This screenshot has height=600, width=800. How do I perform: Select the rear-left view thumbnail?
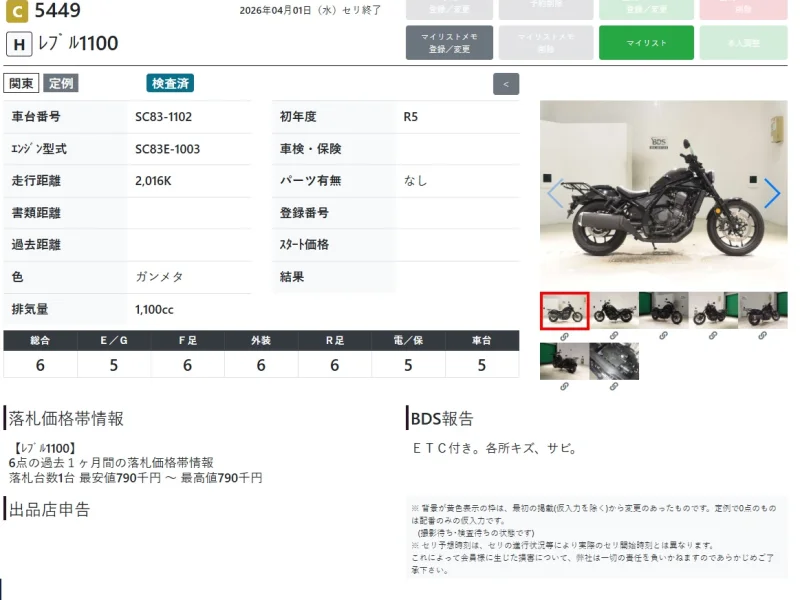click(762, 310)
